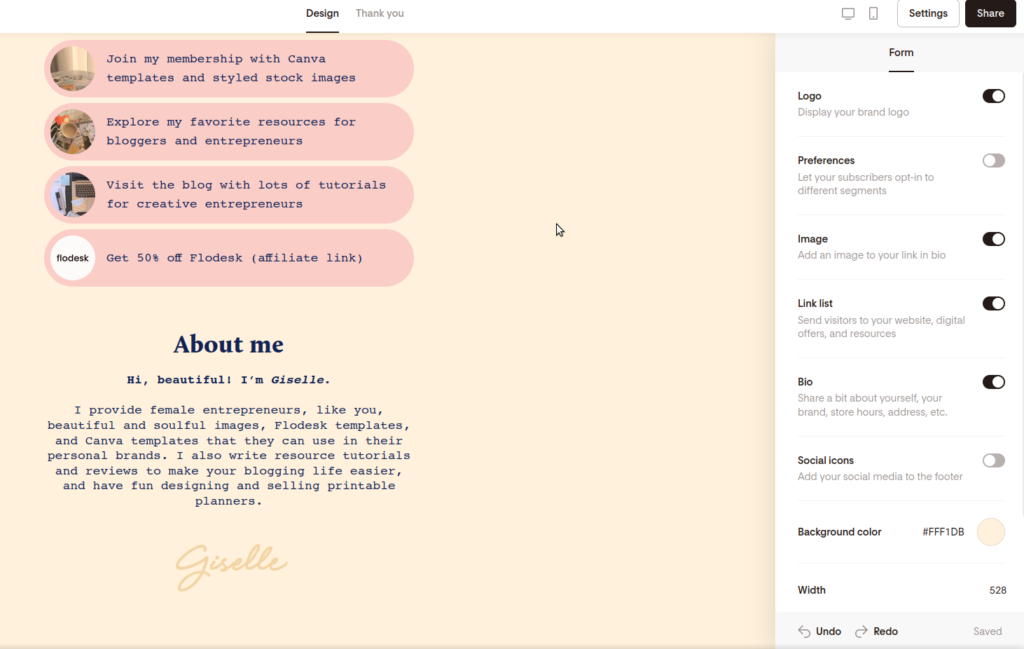
Task: Select the blog tutorials link thumbnail
Action: (72, 195)
